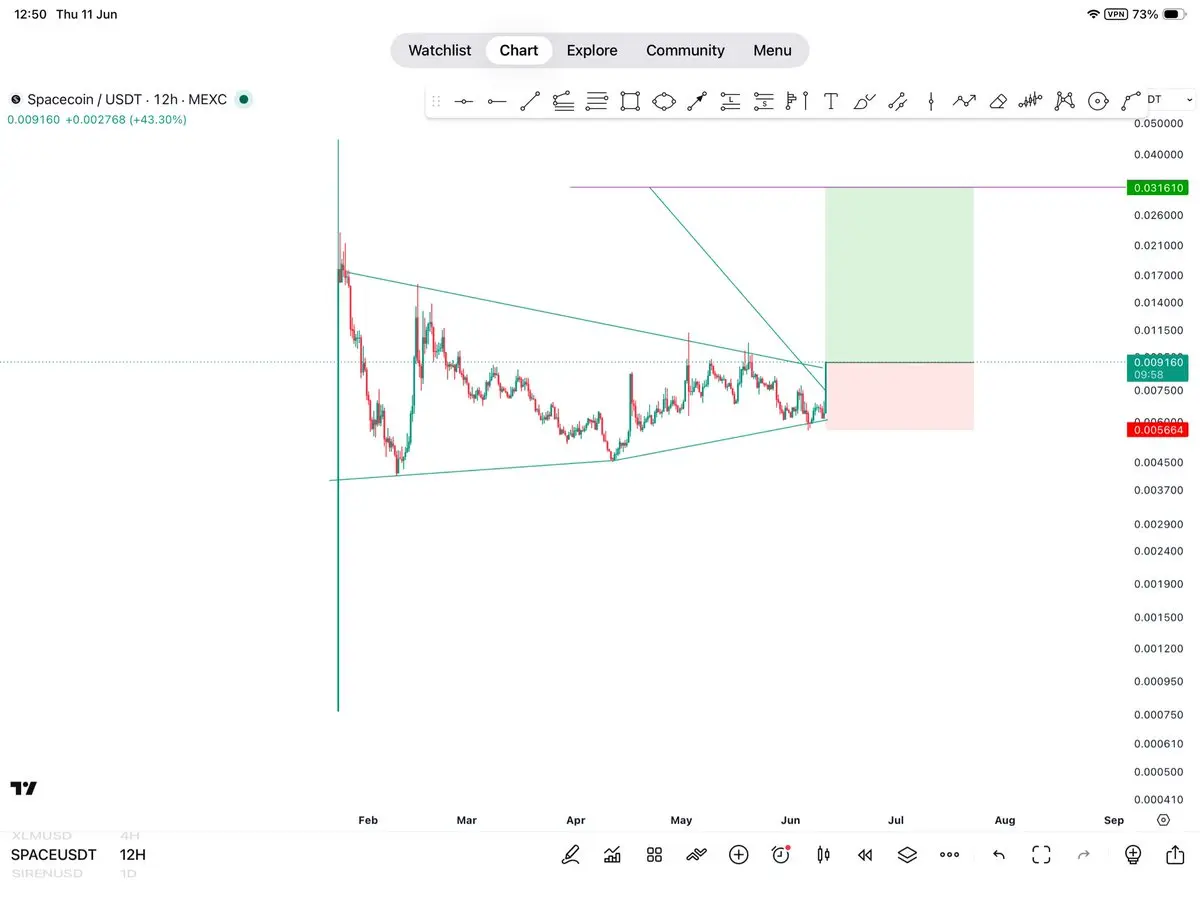This screenshot has width=1200, height=900.
Task: Select the eraser tool
Action: tap(997, 101)
